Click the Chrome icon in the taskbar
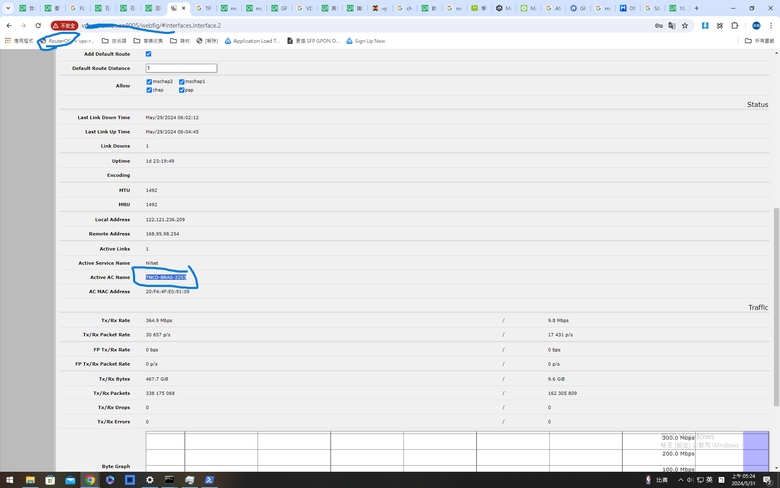Screen dimensions: 780x488 tap(90, 480)
